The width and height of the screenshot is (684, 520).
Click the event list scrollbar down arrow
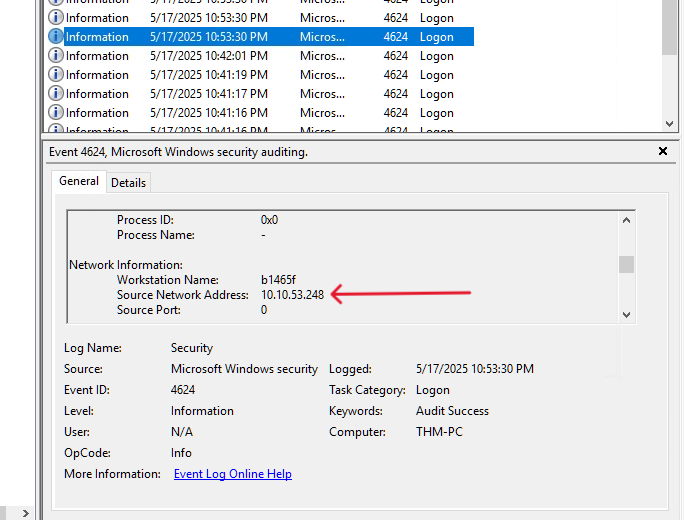pos(669,123)
